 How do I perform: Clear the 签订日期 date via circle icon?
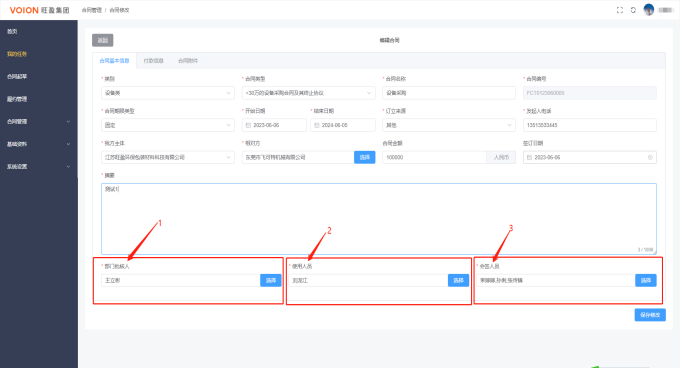coord(650,157)
